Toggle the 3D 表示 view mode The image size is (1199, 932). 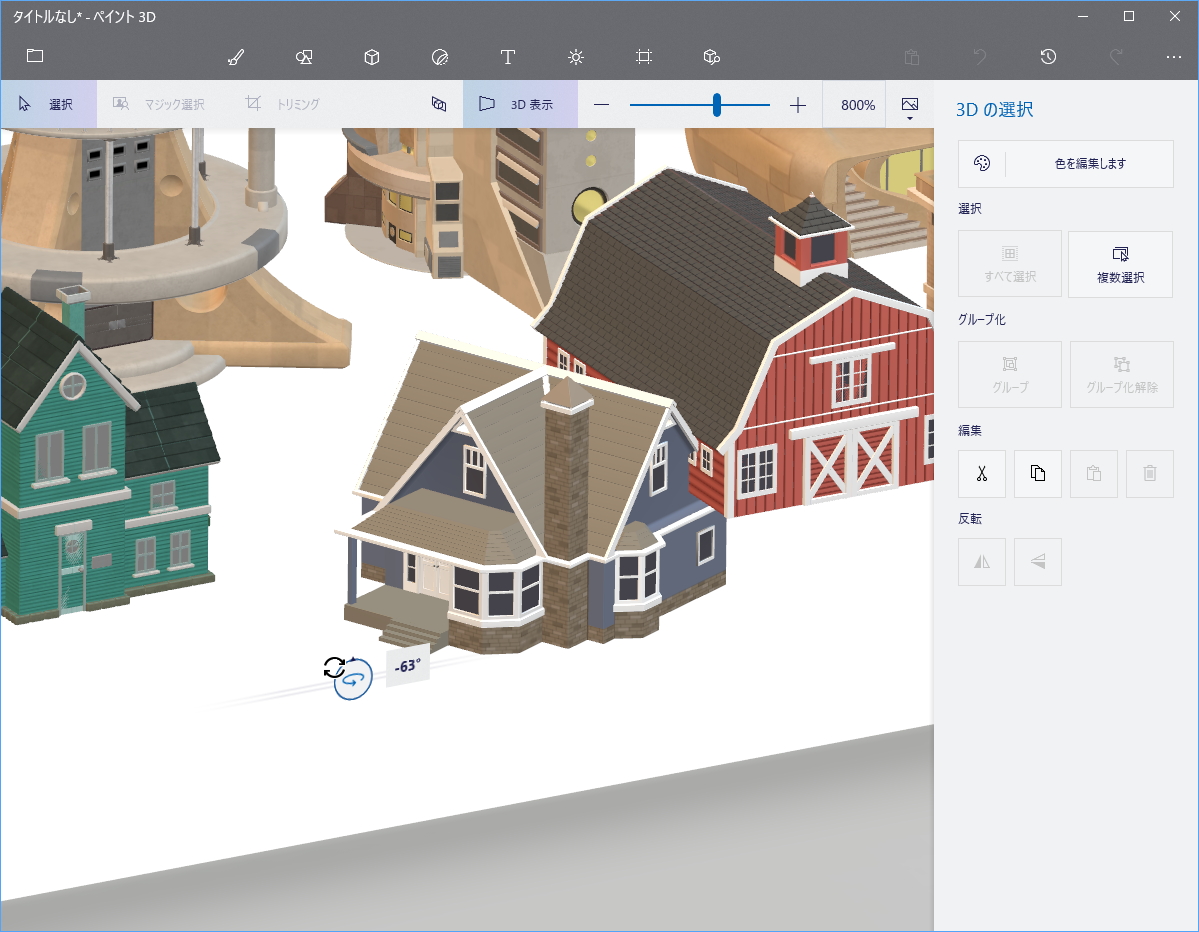tap(520, 104)
